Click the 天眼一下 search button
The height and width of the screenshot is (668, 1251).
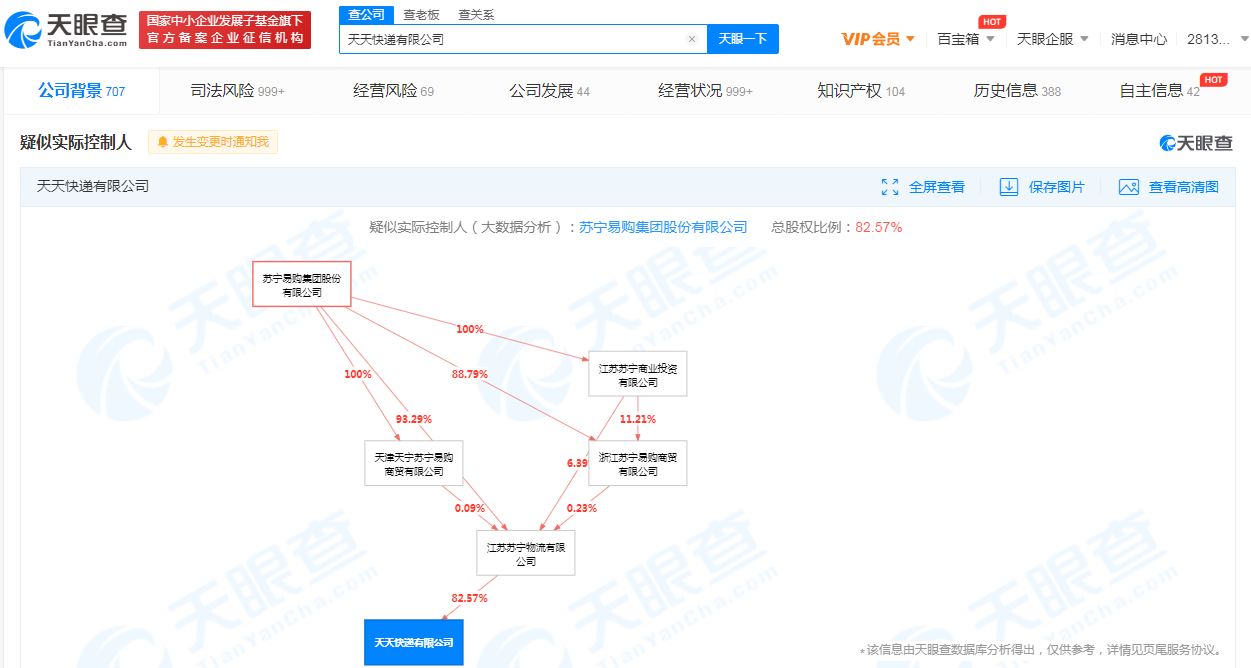[x=743, y=39]
